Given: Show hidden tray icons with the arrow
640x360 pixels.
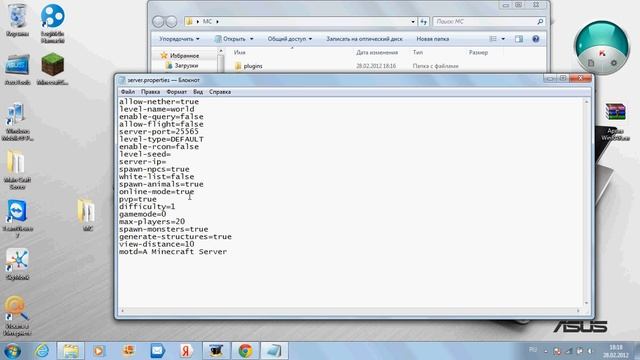Looking at the screenshot, I should 546,351.
